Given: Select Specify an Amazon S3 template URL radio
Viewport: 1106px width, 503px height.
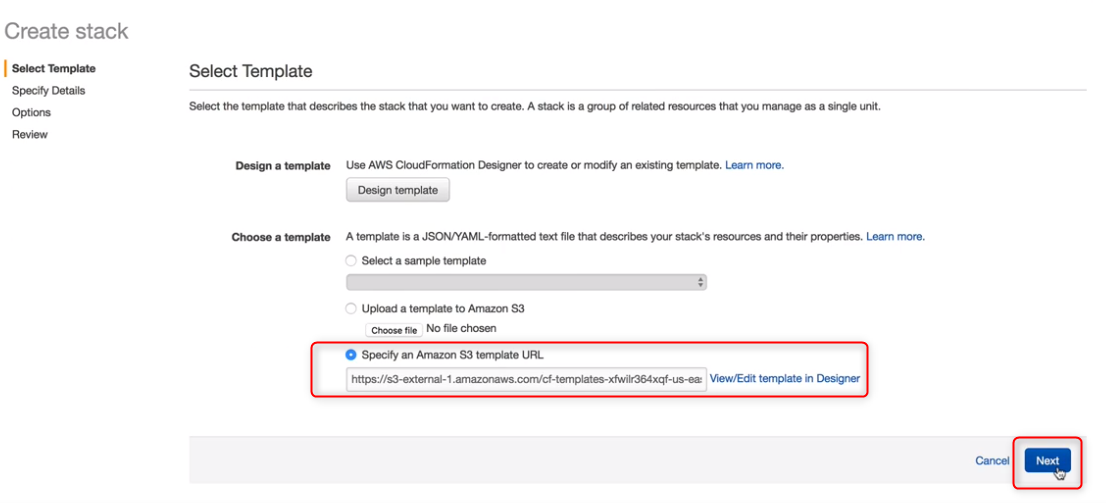Looking at the screenshot, I should click(351, 355).
